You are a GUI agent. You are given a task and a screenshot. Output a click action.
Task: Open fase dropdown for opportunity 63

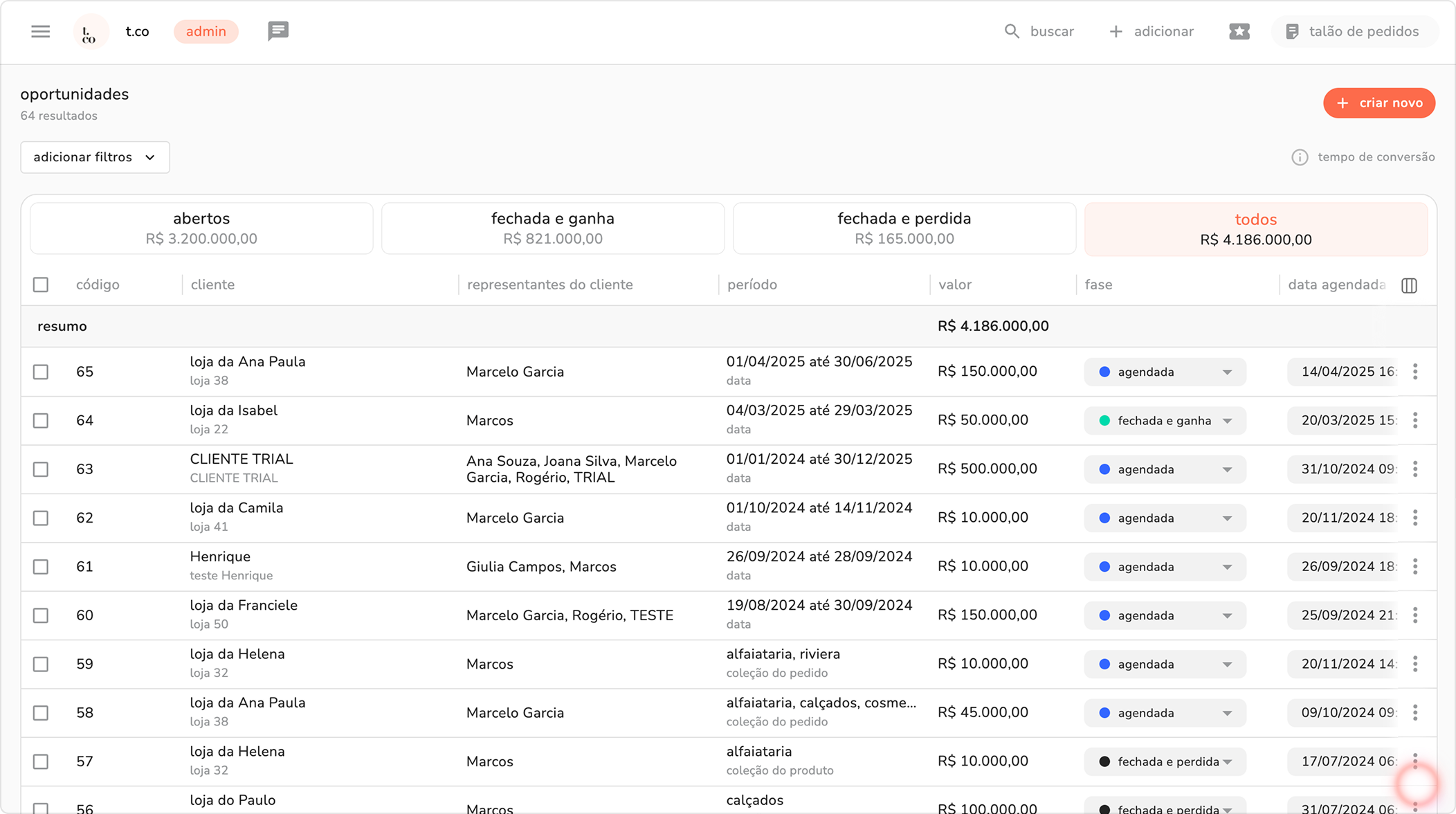(x=1165, y=469)
